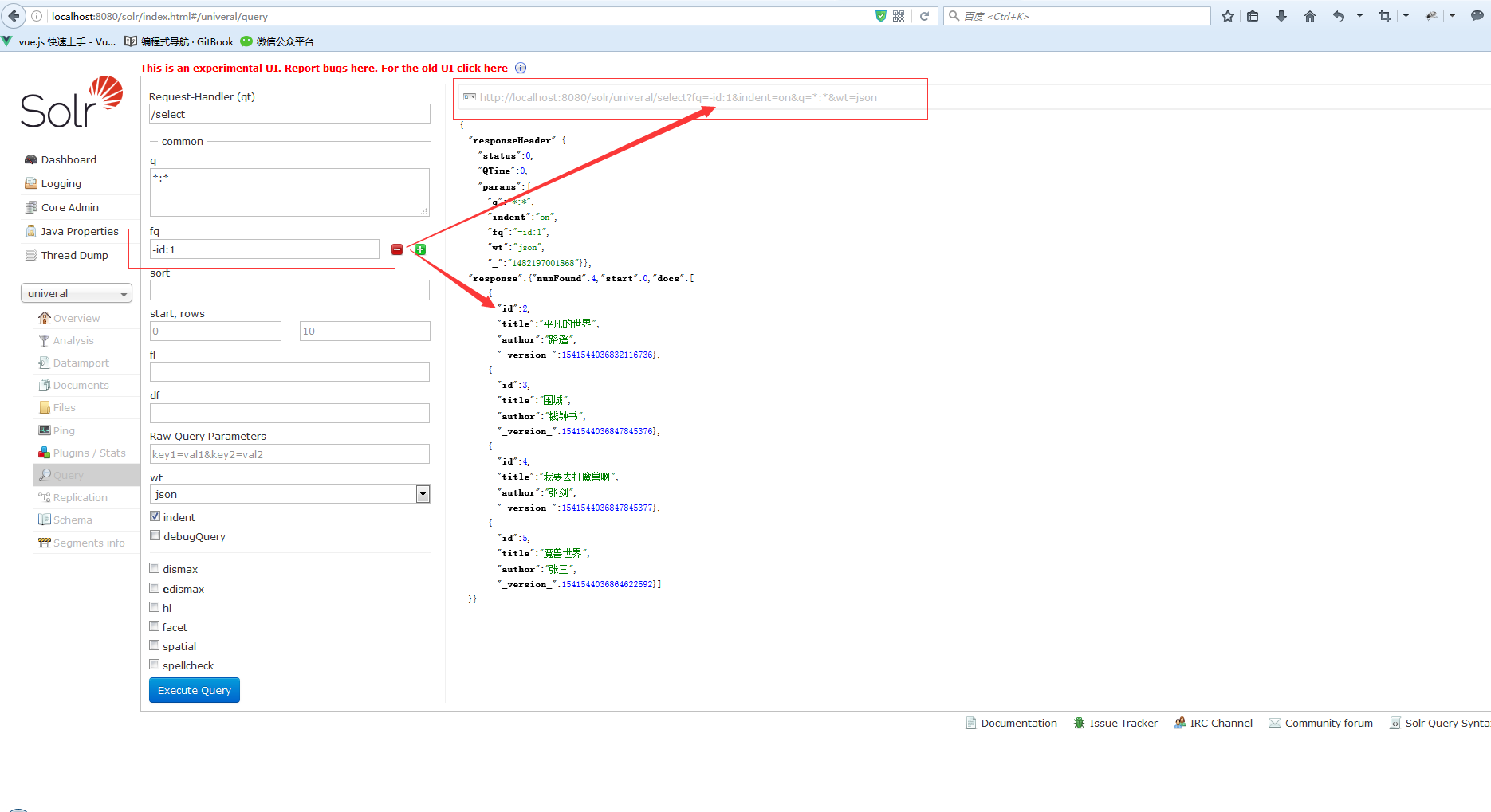The image size is (1491, 812).
Task: Open the GitBook bookmark
Action: pos(179,41)
